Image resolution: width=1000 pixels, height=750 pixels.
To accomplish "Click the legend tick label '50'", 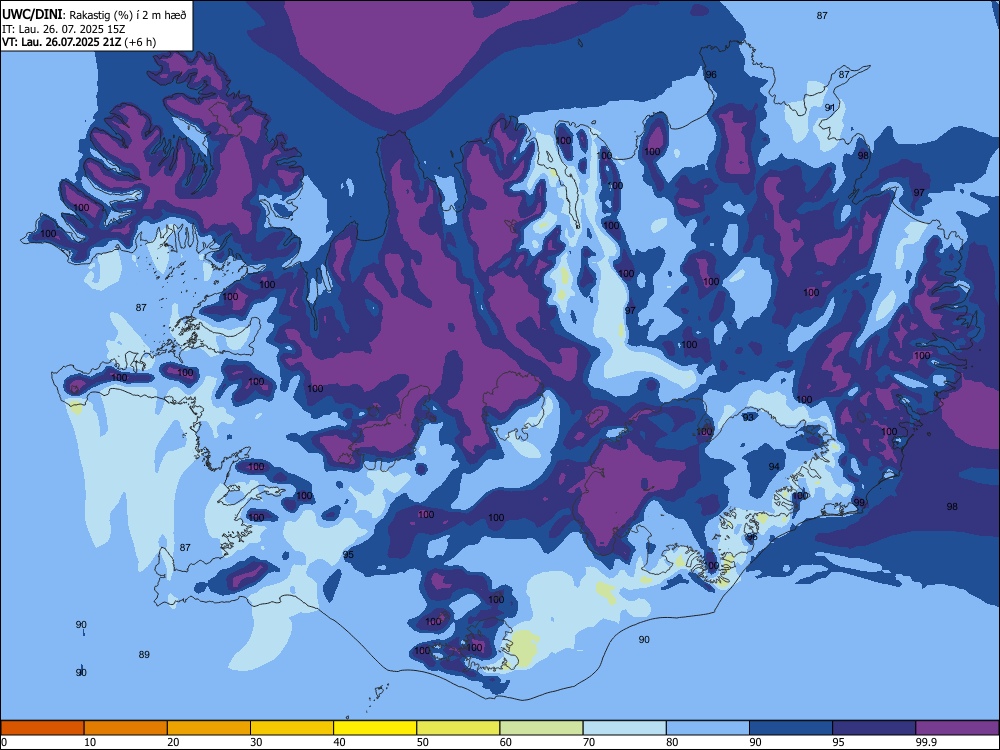I will 423,742.
